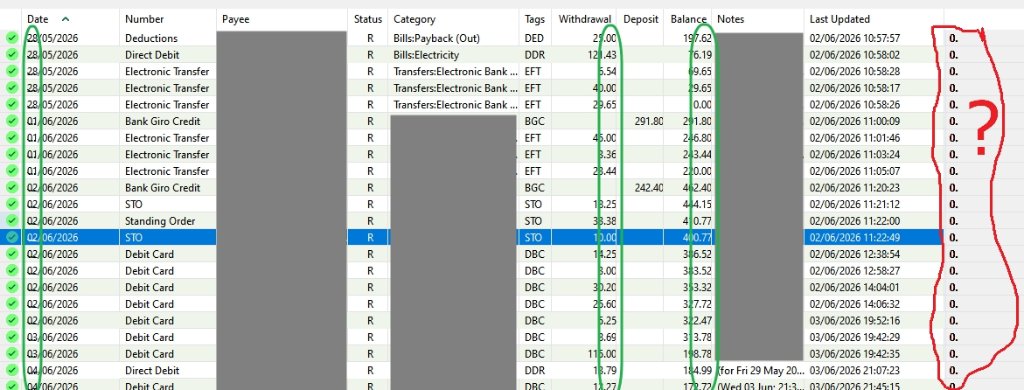
Task: Click the balance cell showing 327.72
Action: [x=698, y=304]
